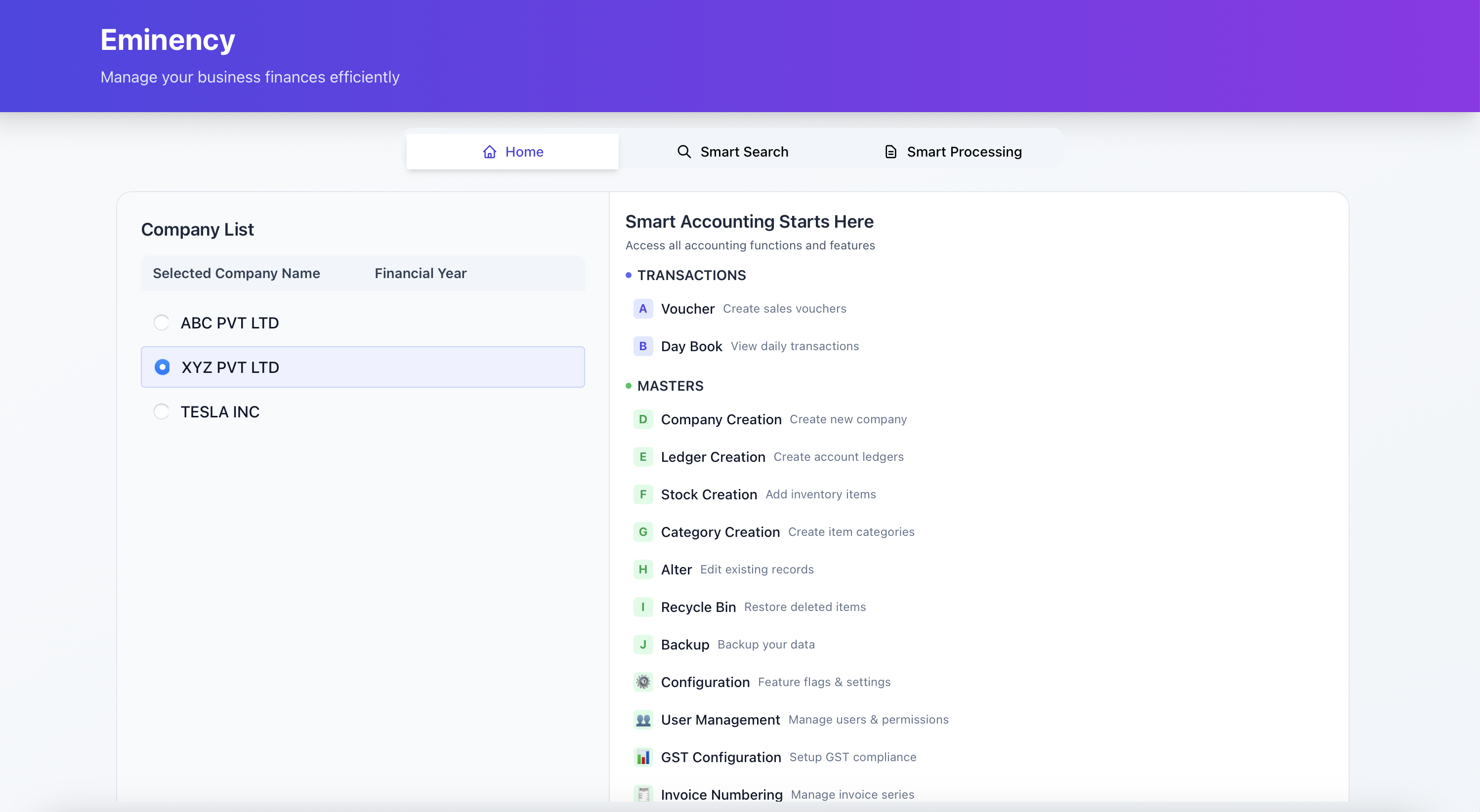Image resolution: width=1480 pixels, height=812 pixels.
Task: Click the Category Creation entry
Action: click(720, 532)
